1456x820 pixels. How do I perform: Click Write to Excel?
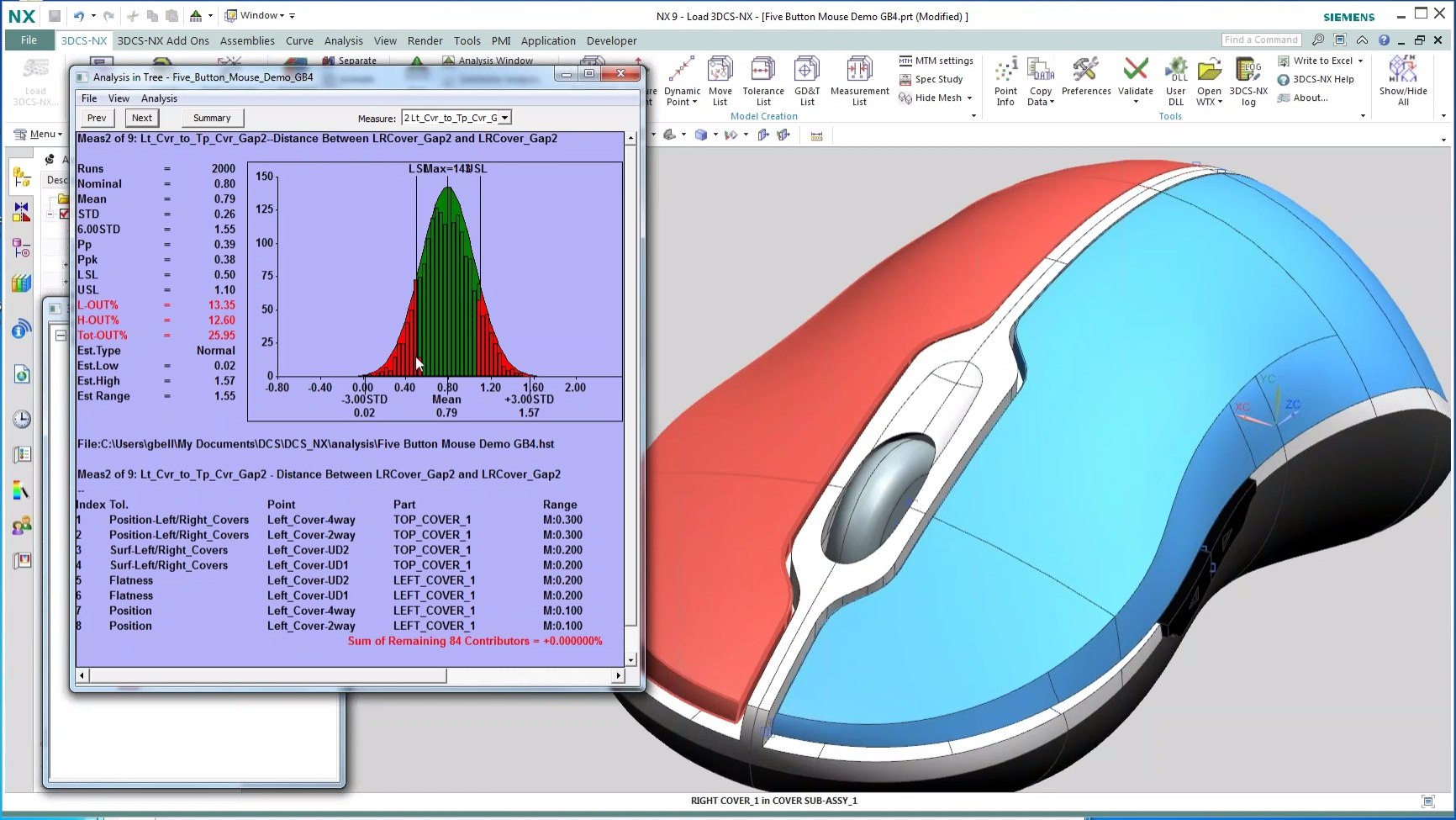coord(1321,60)
